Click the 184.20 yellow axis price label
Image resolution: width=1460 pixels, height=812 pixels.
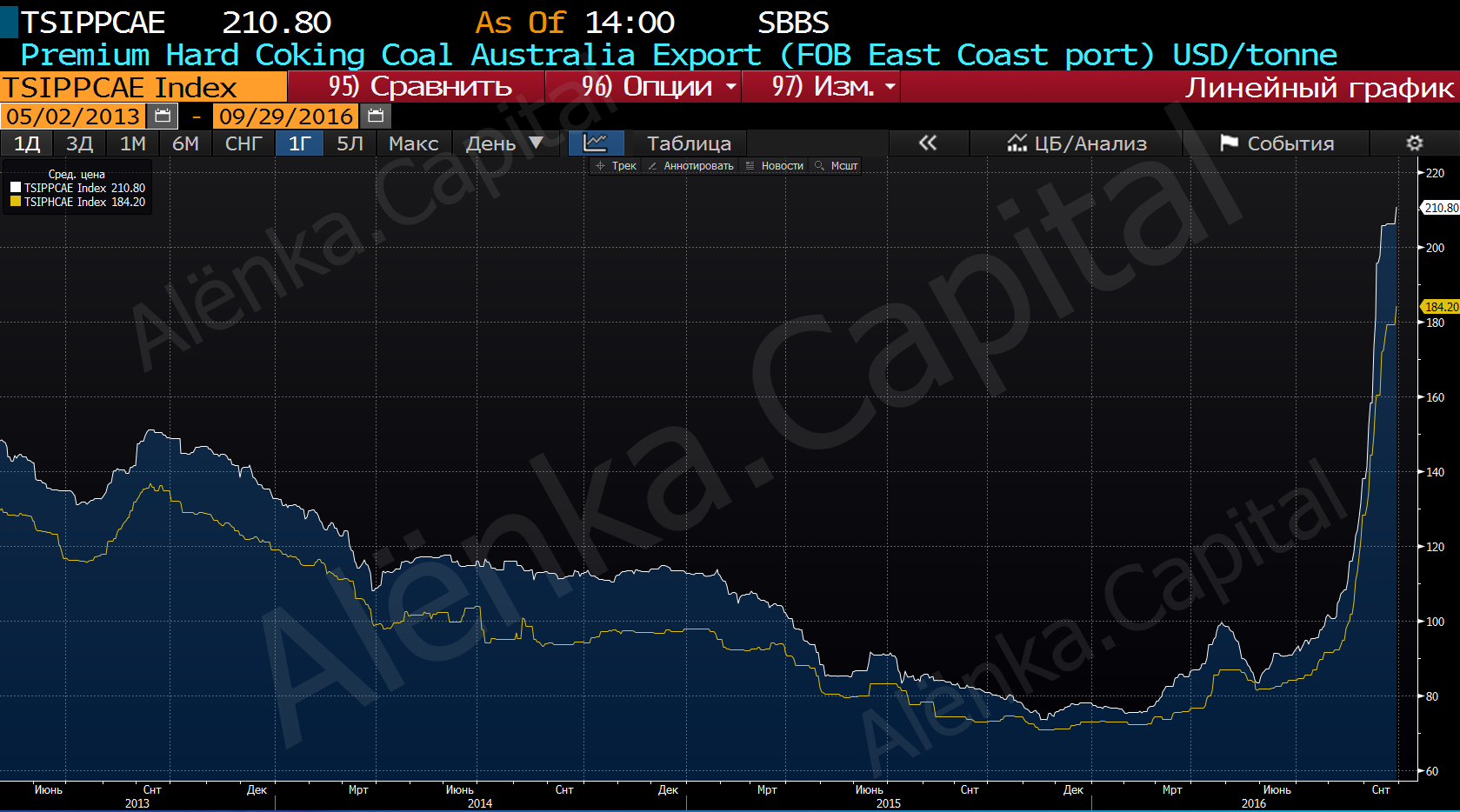click(x=1440, y=307)
